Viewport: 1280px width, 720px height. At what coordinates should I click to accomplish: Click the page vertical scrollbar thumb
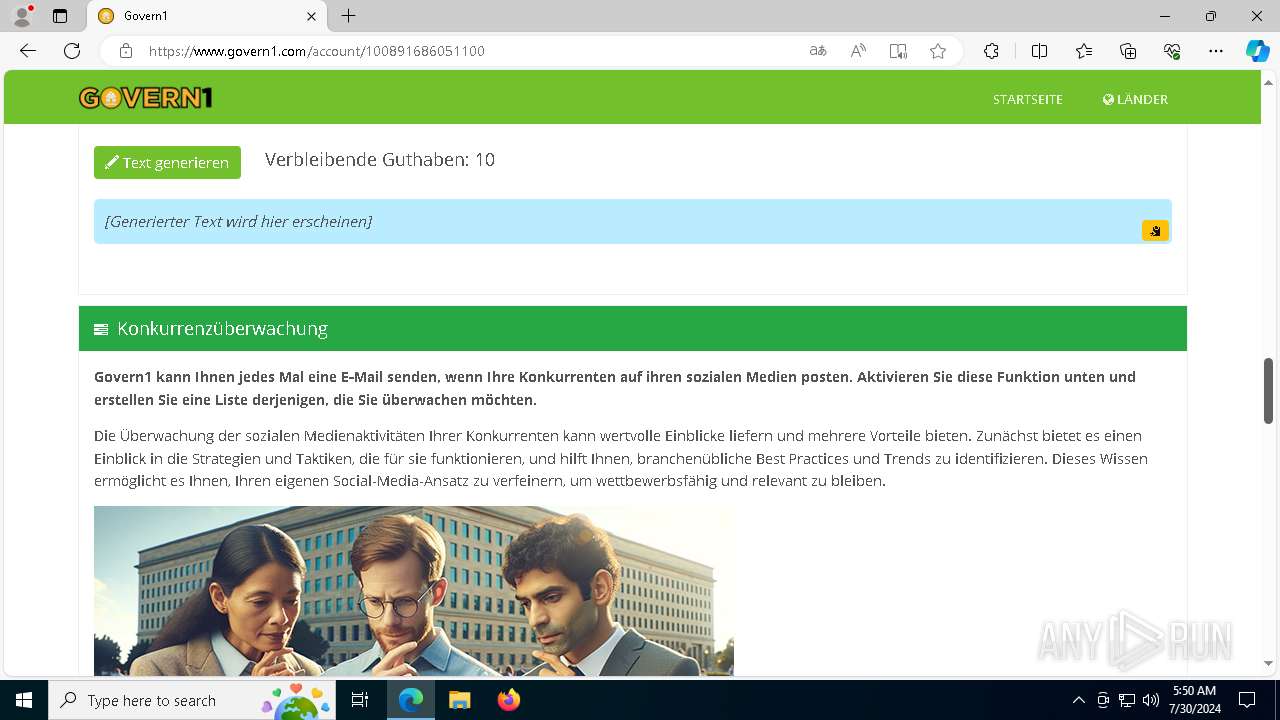tap(1268, 390)
